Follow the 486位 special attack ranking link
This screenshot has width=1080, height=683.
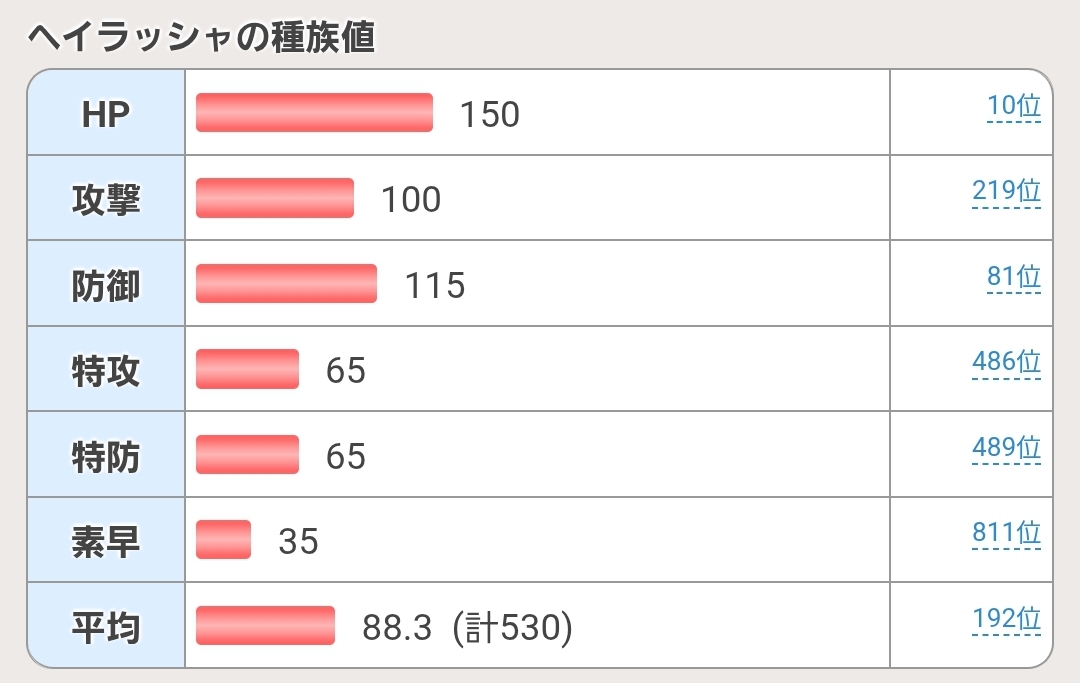click(x=1006, y=363)
